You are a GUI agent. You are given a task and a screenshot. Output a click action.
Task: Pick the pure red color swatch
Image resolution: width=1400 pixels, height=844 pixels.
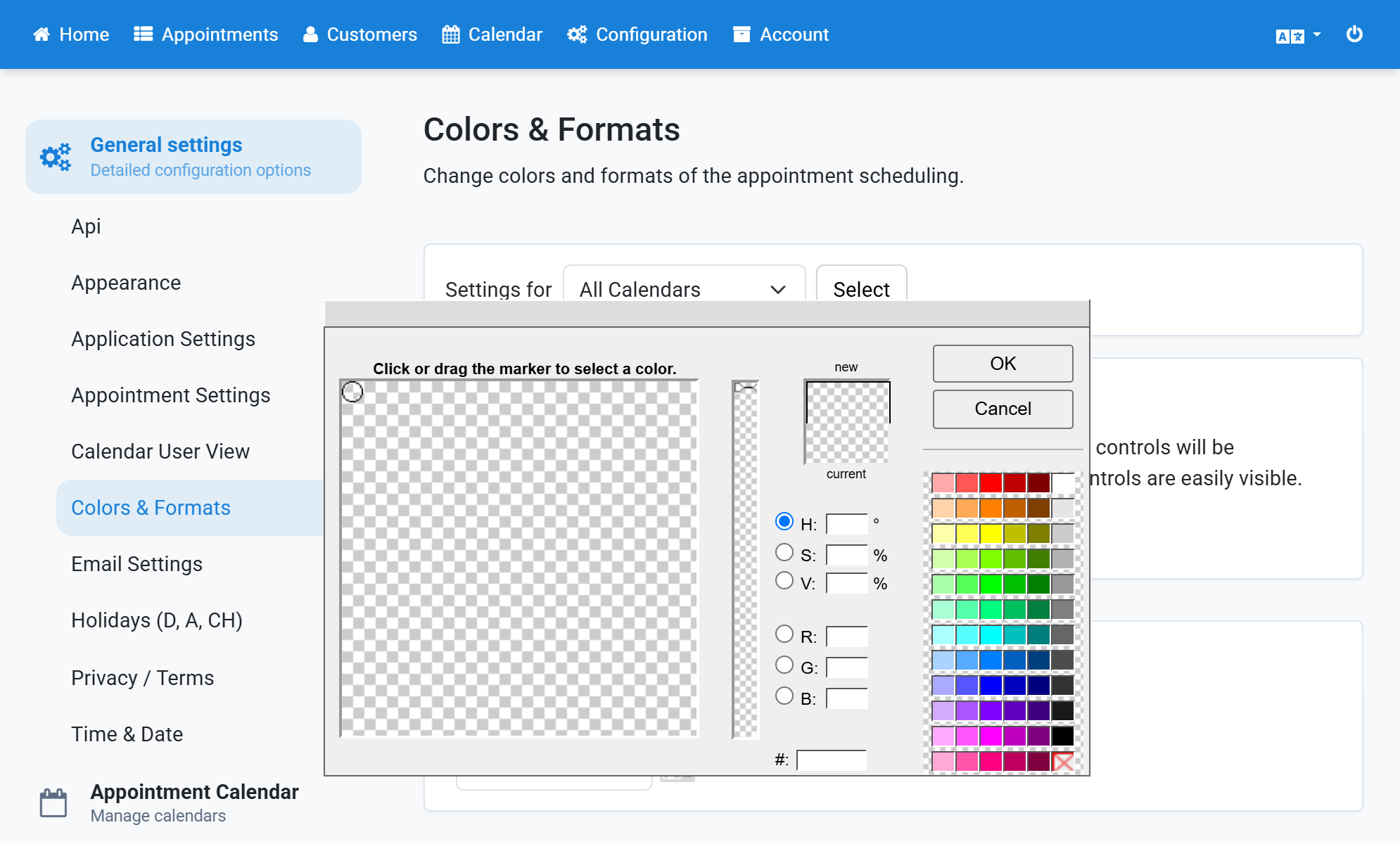point(991,483)
